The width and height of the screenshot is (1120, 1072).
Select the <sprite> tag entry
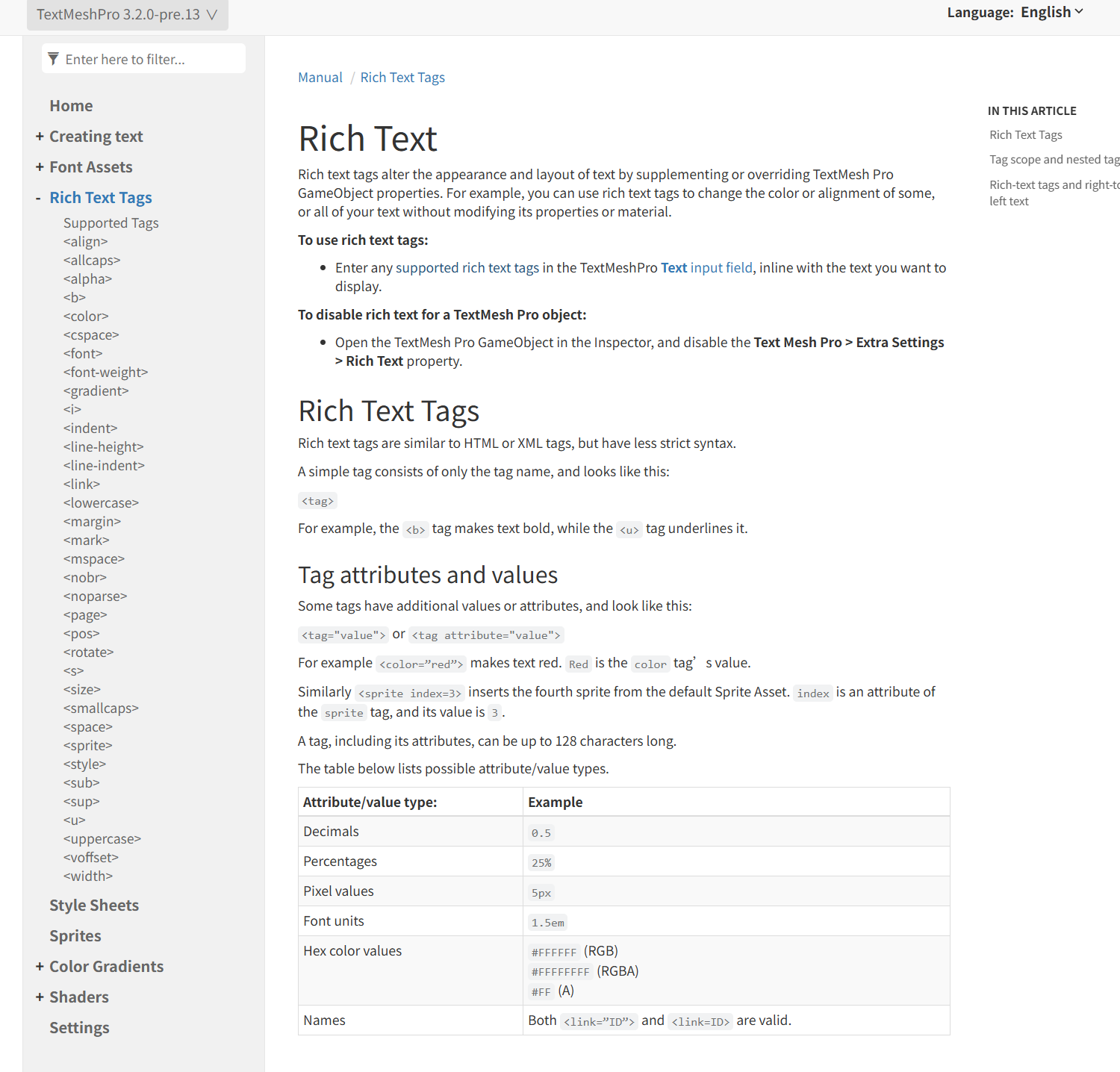tap(87, 746)
